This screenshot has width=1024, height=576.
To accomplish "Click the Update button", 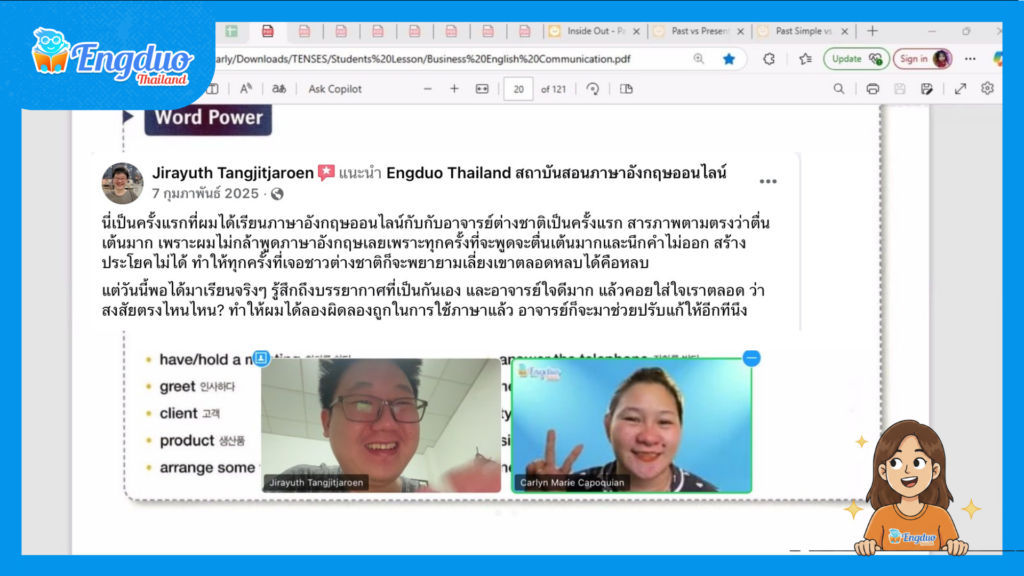I will 856,59.
